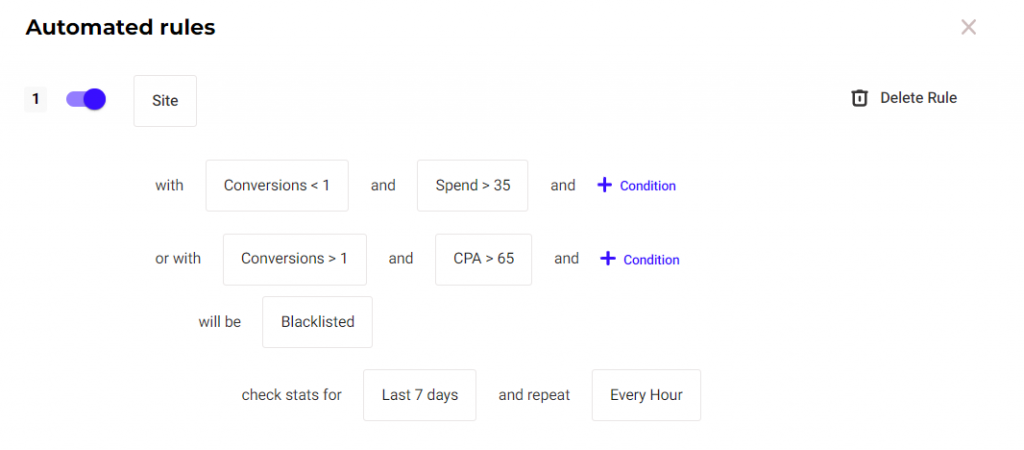Open the Site entity dropdown

(x=165, y=101)
